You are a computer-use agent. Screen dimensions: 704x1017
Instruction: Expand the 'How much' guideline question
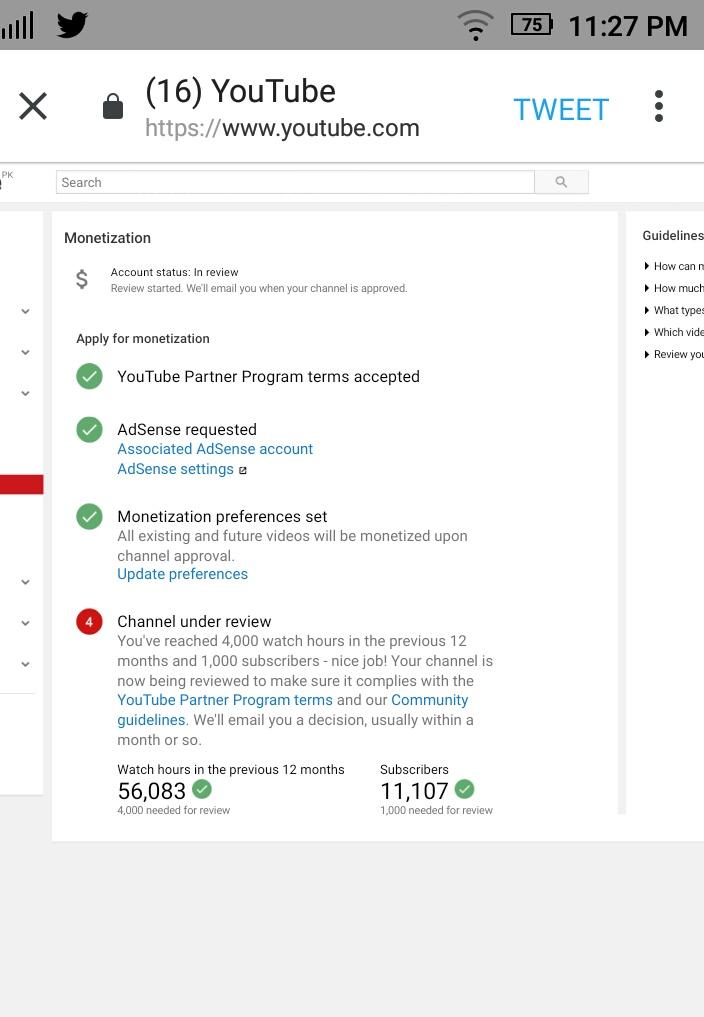[x=674, y=288]
